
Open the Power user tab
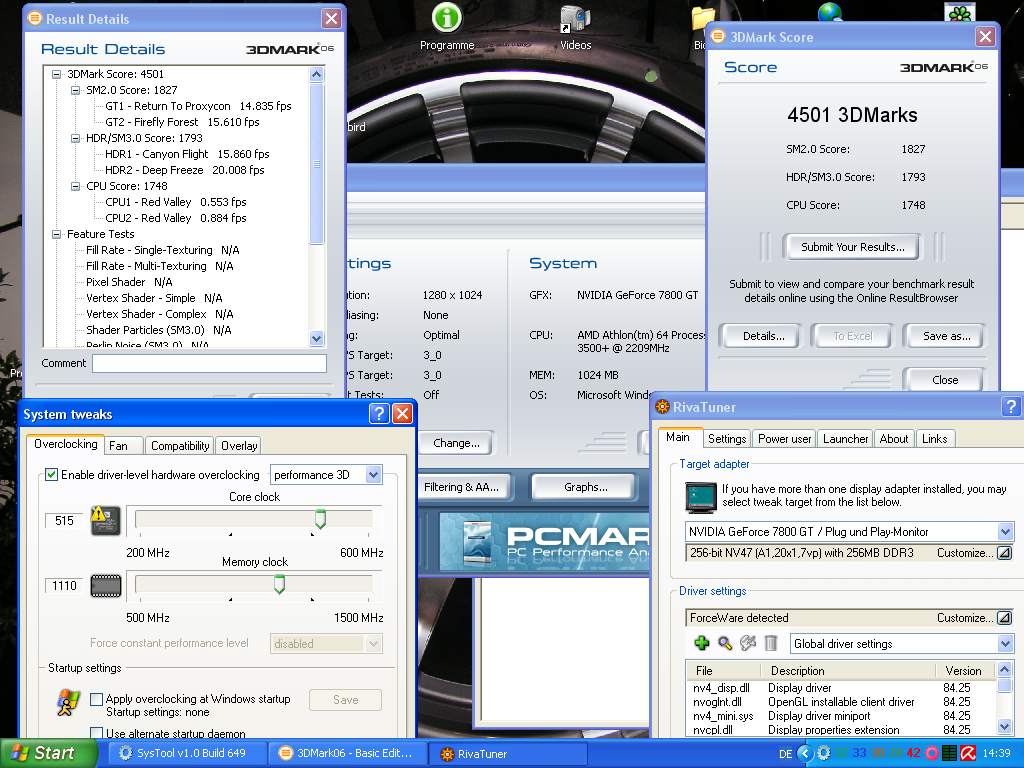click(x=784, y=438)
